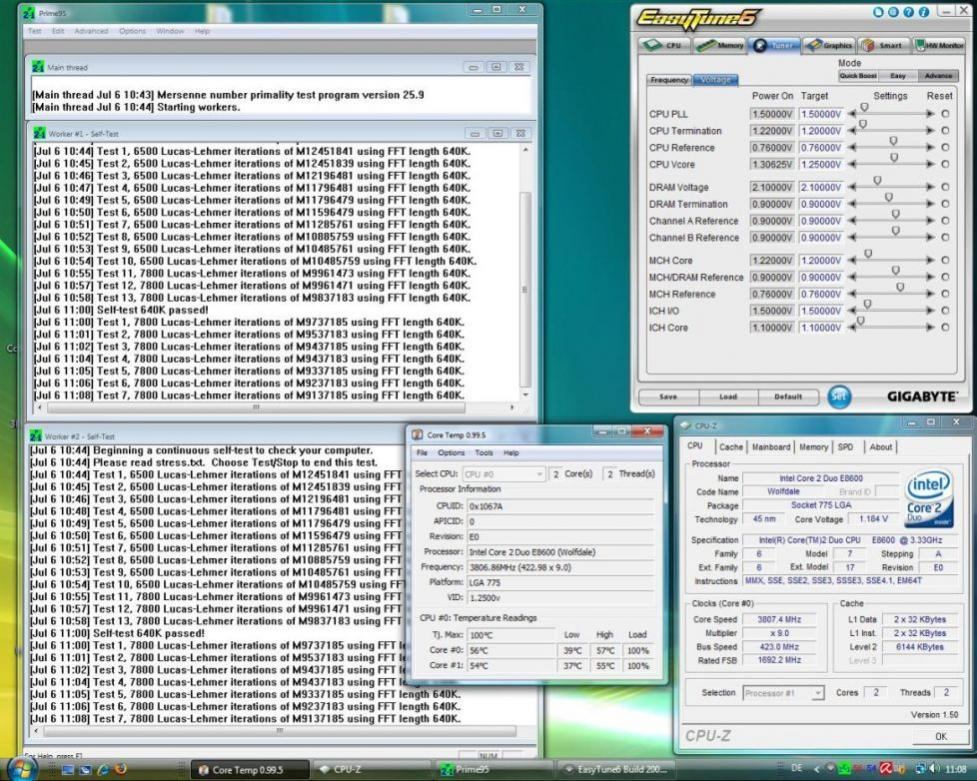Click the DRAM Voltage slider handle
This screenshot has width=977, height=781.
click(877, 181)
